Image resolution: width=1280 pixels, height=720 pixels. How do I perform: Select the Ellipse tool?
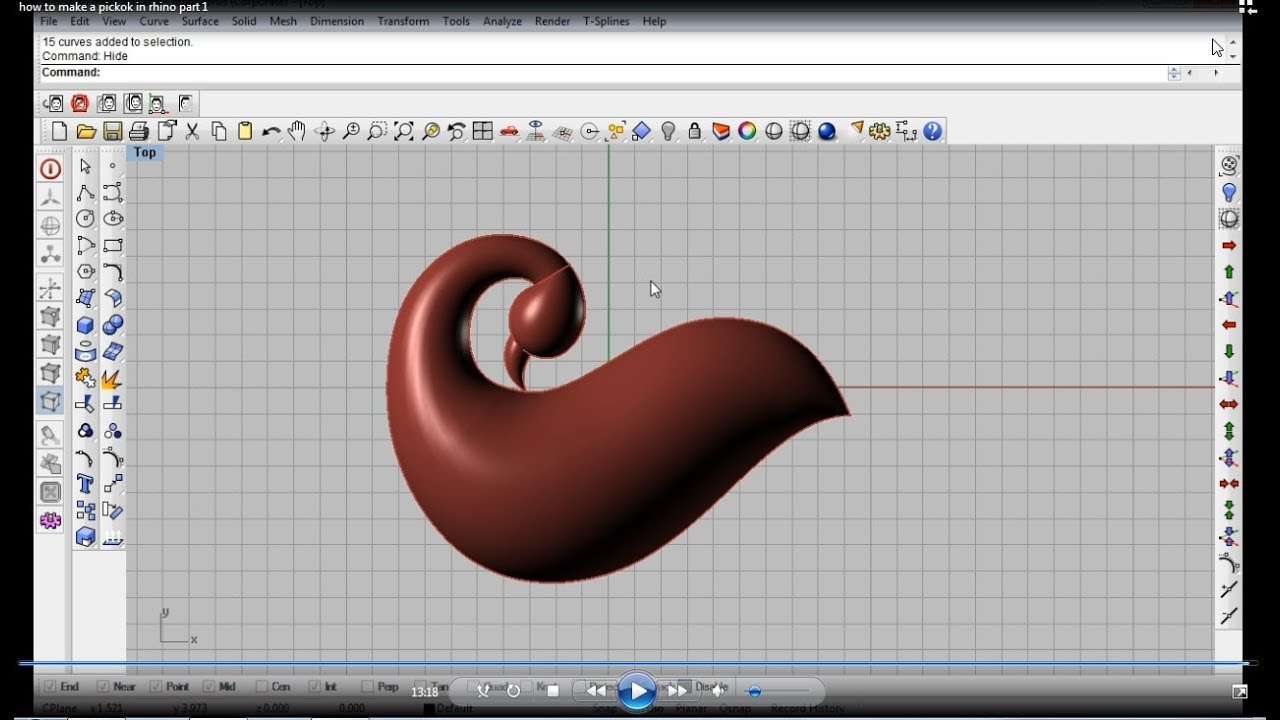click(113, 218)
